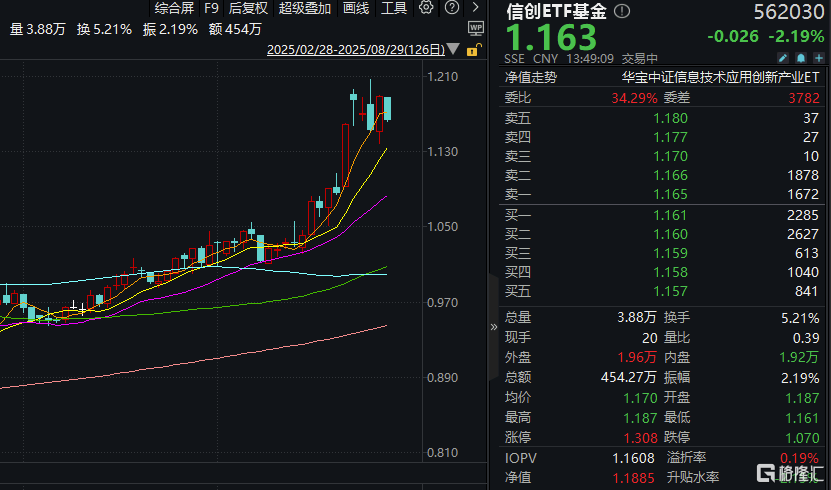Select the 卖三 price 1.170
831x490 pixels.
[x=670, y=156]
